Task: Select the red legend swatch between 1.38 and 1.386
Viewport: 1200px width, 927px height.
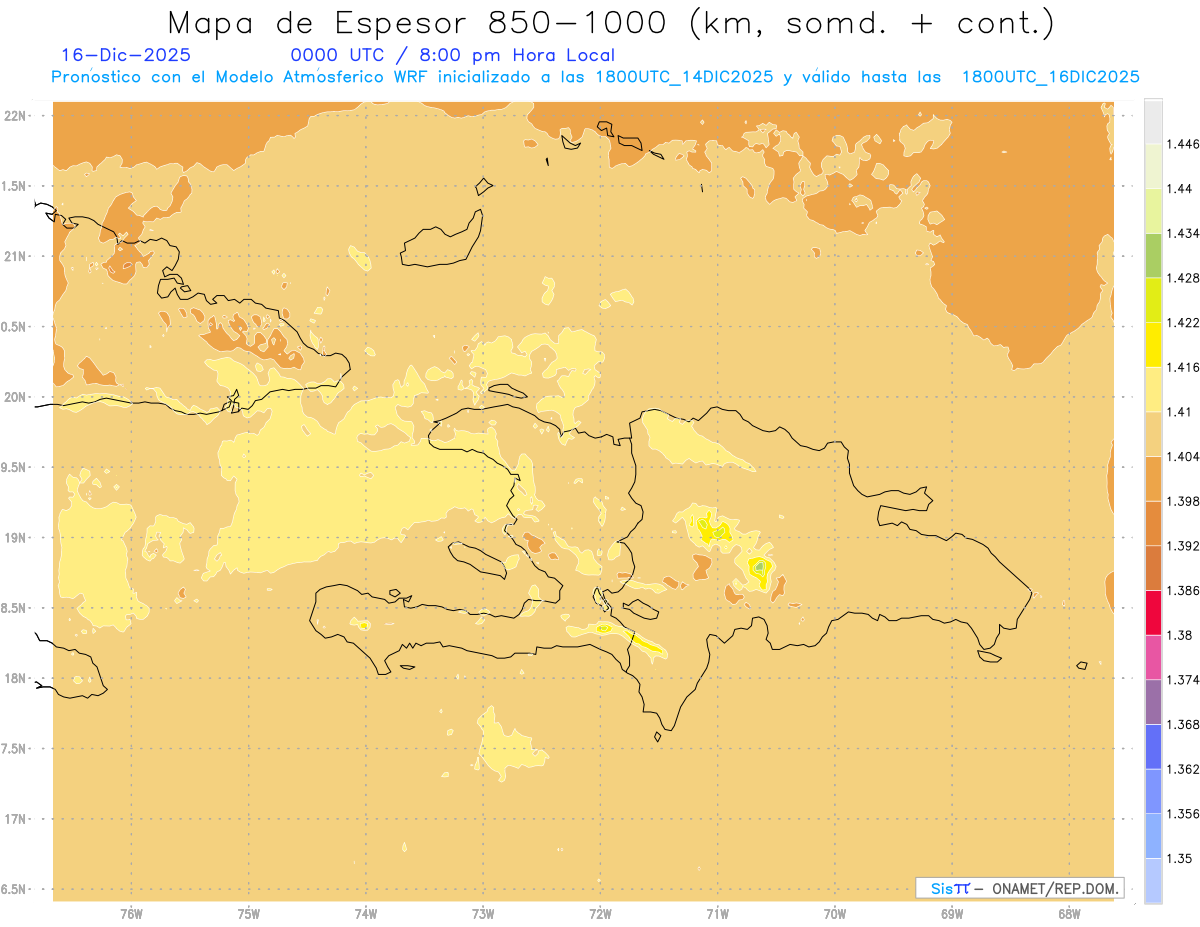Action: [1153, 612]
